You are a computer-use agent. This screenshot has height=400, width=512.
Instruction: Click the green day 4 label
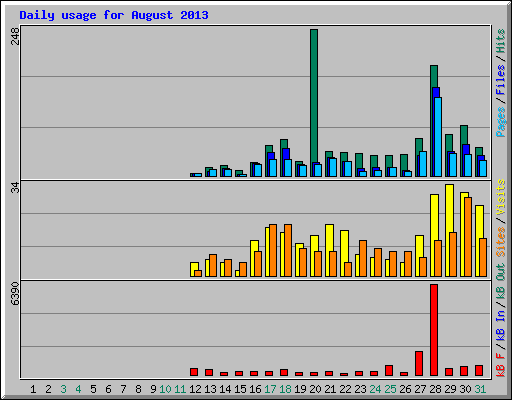78,389
